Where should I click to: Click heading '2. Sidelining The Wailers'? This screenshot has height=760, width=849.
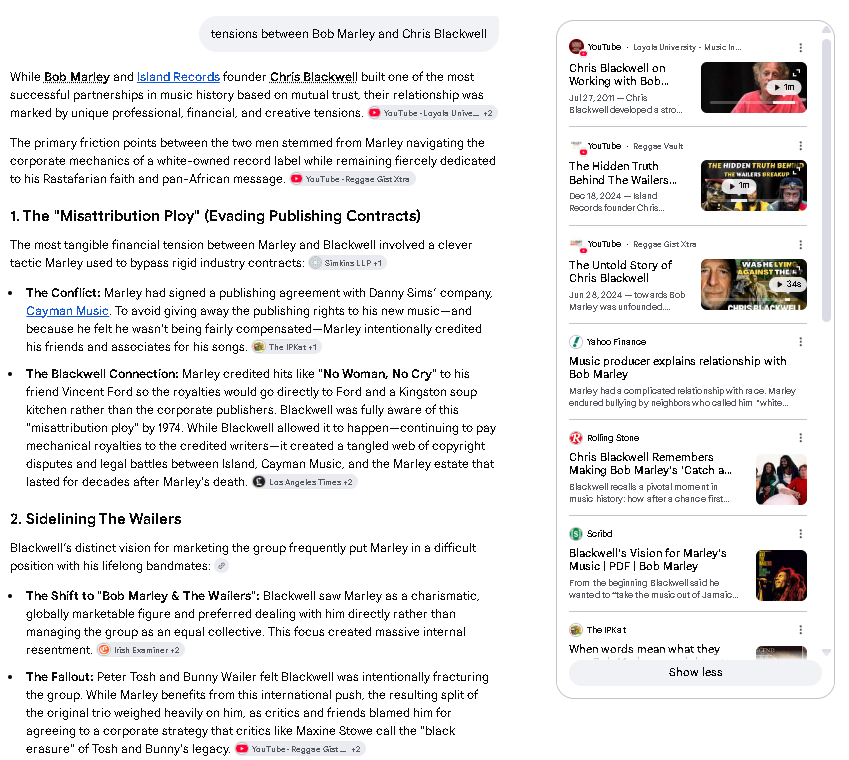pyautogui.click(x=96, y=519)
